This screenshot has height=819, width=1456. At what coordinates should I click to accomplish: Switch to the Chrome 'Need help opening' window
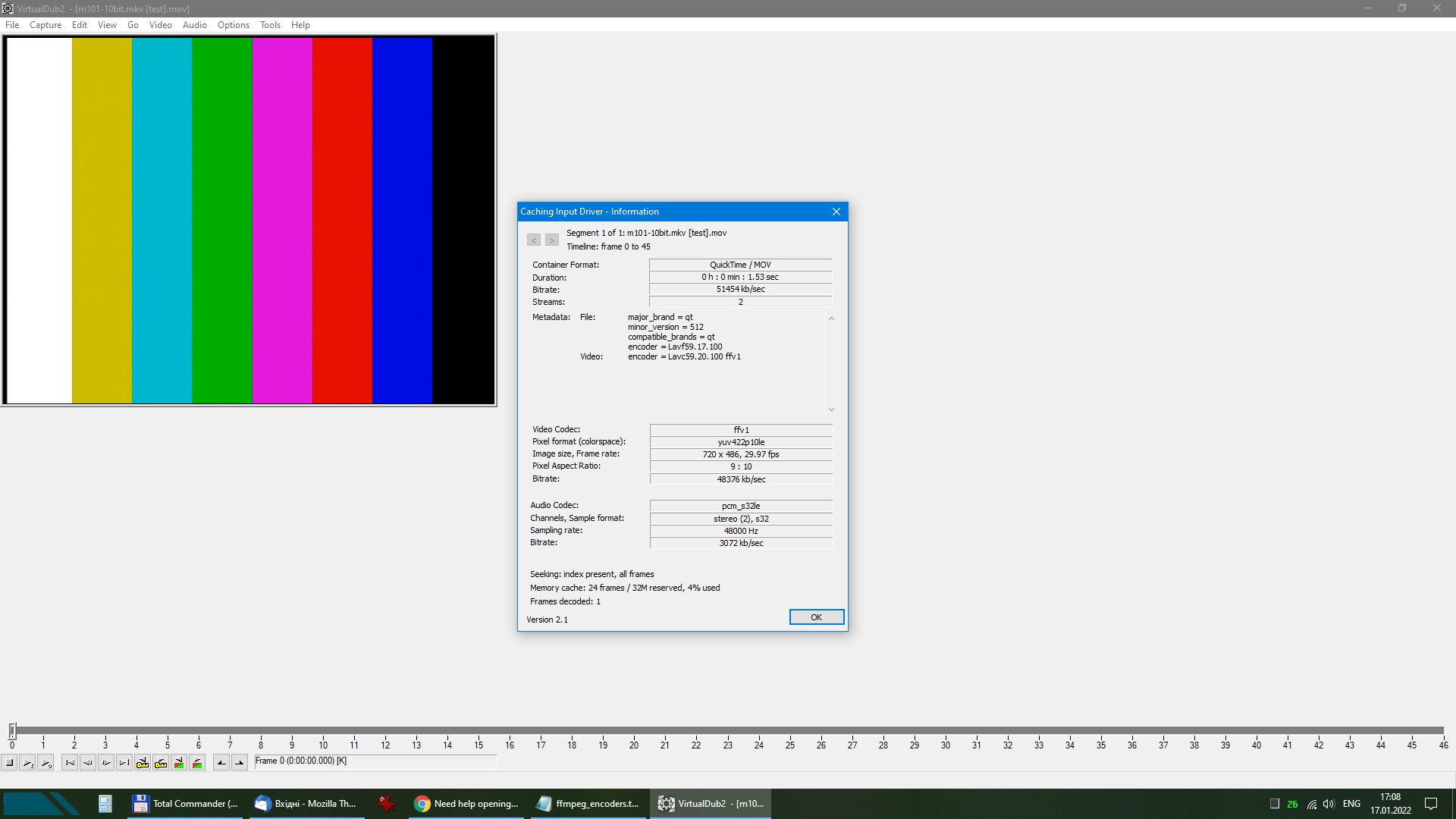click(466, 804)
